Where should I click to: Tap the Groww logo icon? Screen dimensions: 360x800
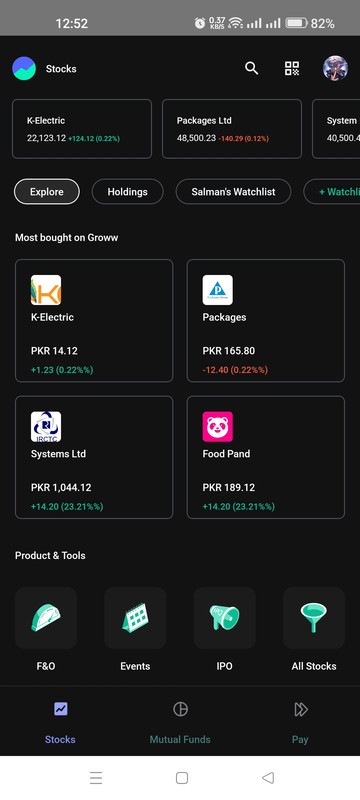click(24, 68)
